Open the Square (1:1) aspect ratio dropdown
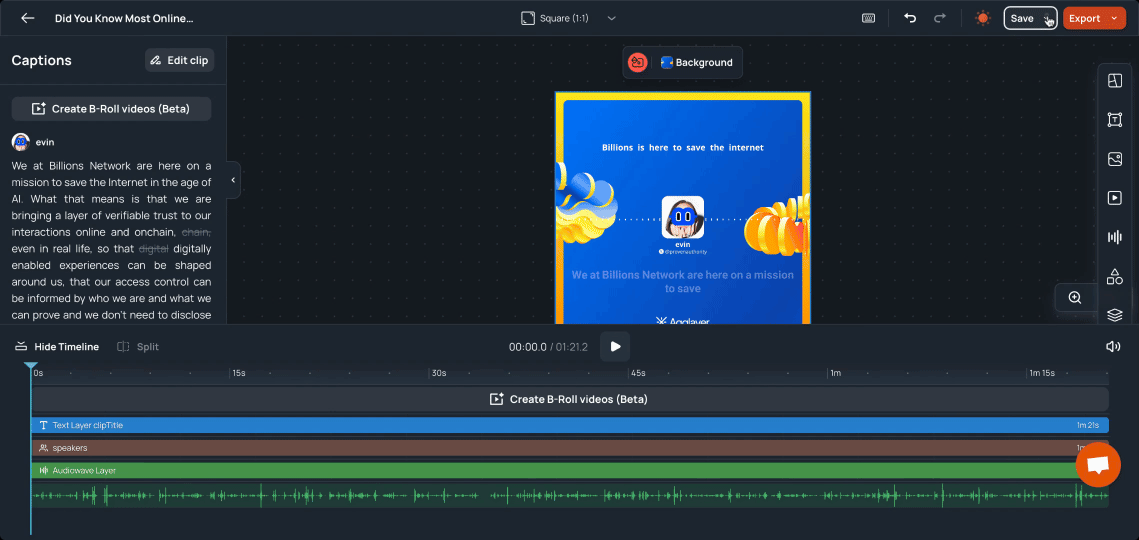Viewport: 1139px width, 540px height. (569, 18)
